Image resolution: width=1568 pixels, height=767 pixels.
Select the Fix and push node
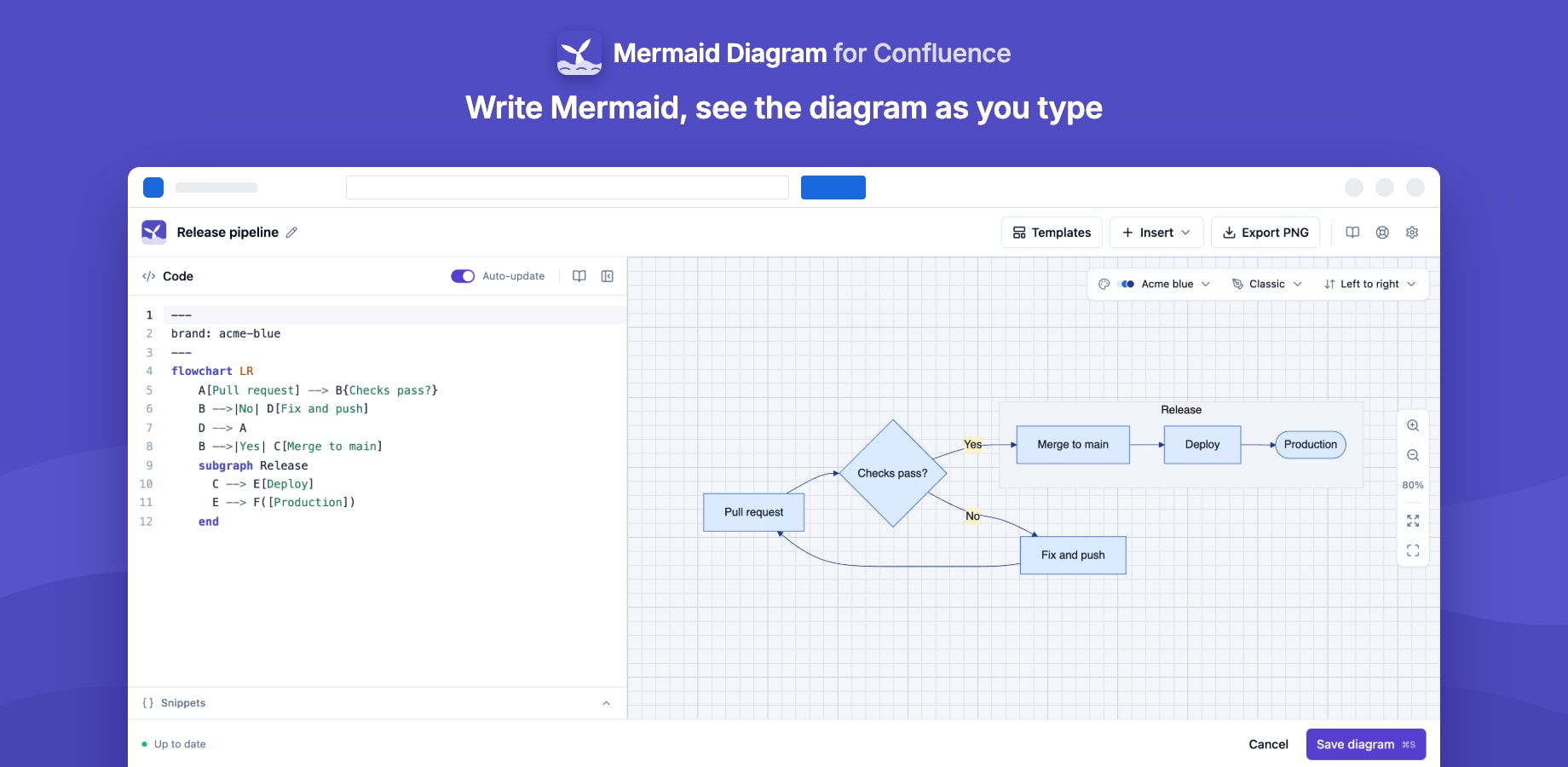click(x=1073, y=555)
